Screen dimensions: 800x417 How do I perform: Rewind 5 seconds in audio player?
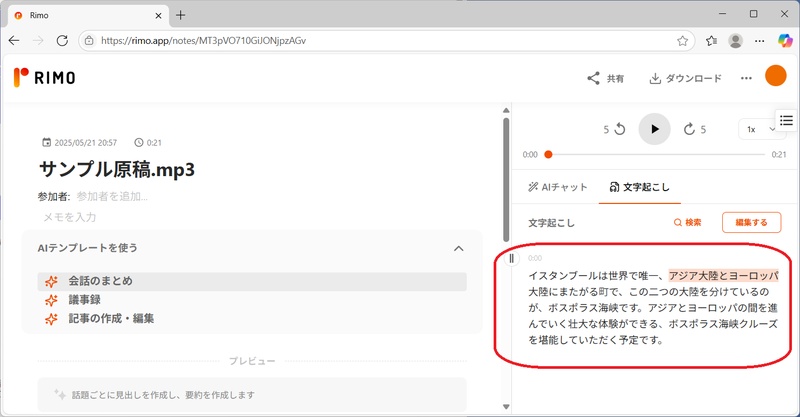(x=615, y=129)
